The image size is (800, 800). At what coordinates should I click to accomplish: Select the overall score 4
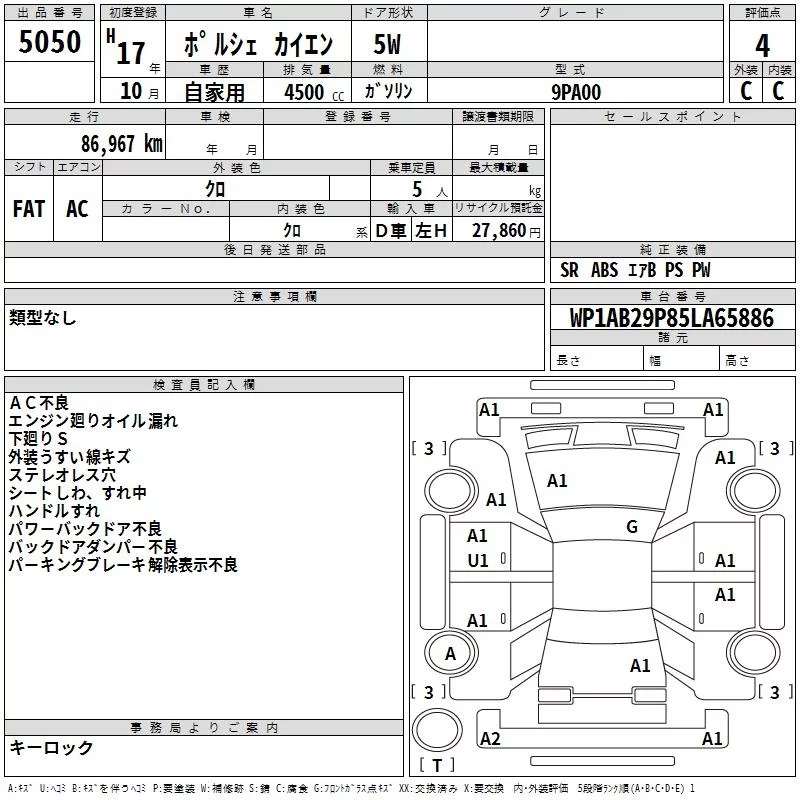coord(762,45)
